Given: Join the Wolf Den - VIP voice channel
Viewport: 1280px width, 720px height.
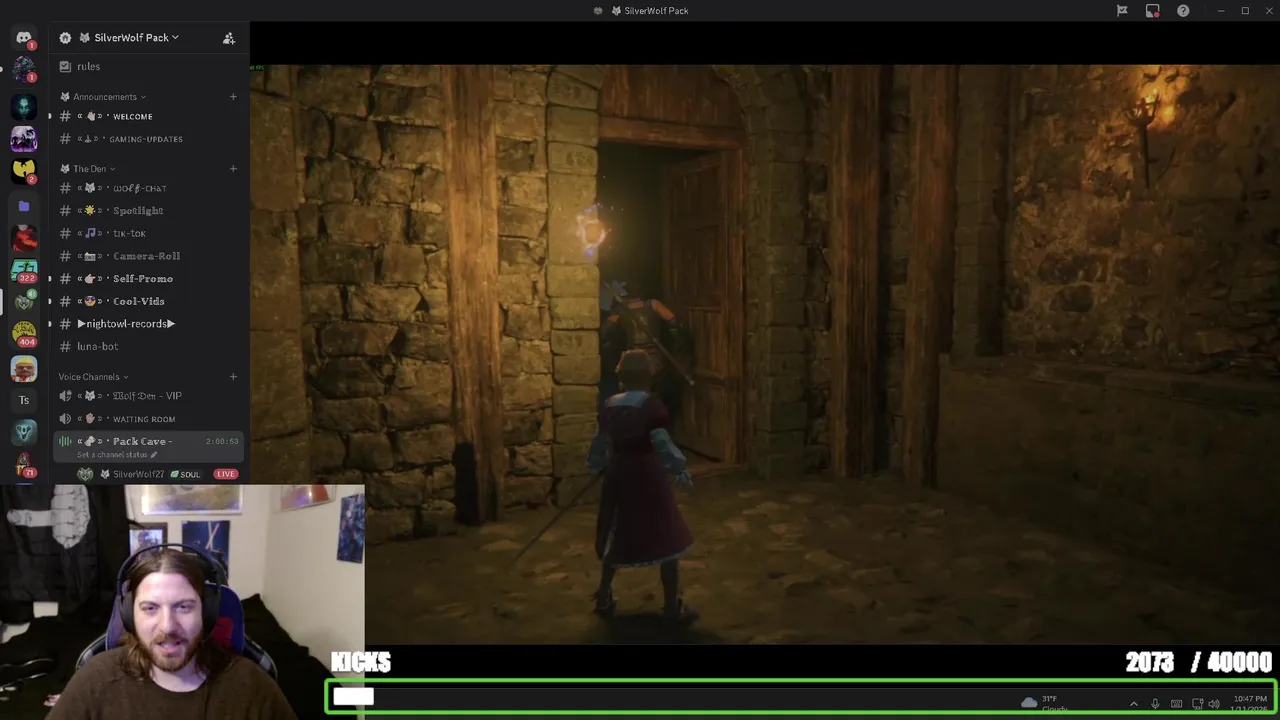Looking at the screenshot, I should 145,396.
